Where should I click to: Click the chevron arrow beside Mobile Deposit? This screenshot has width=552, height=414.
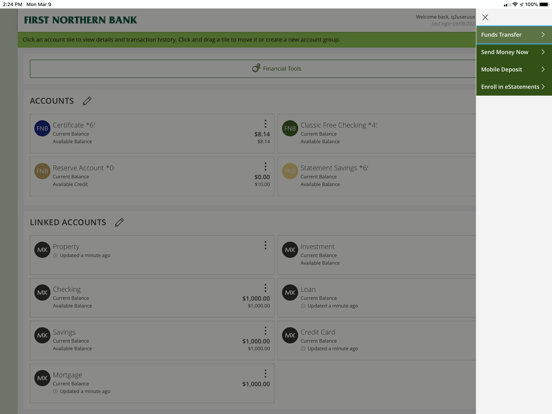tap(543, 69)
